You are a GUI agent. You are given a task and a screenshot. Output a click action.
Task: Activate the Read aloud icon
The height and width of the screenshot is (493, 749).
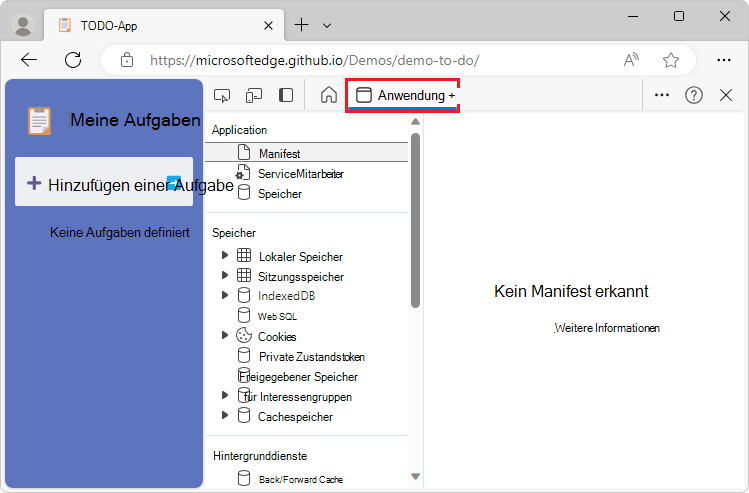coord(631,60)
